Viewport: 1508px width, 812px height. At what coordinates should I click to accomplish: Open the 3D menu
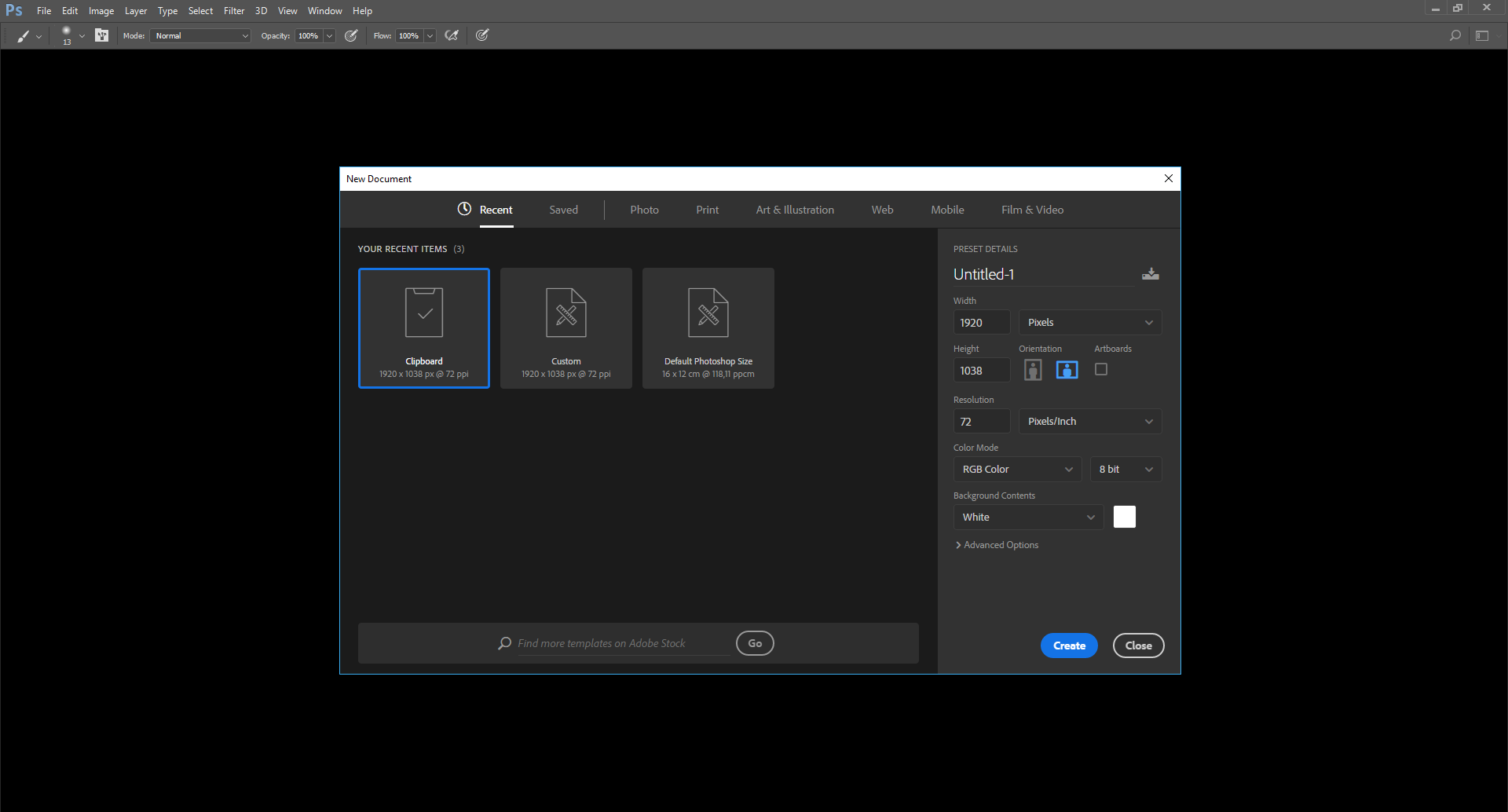262,11
